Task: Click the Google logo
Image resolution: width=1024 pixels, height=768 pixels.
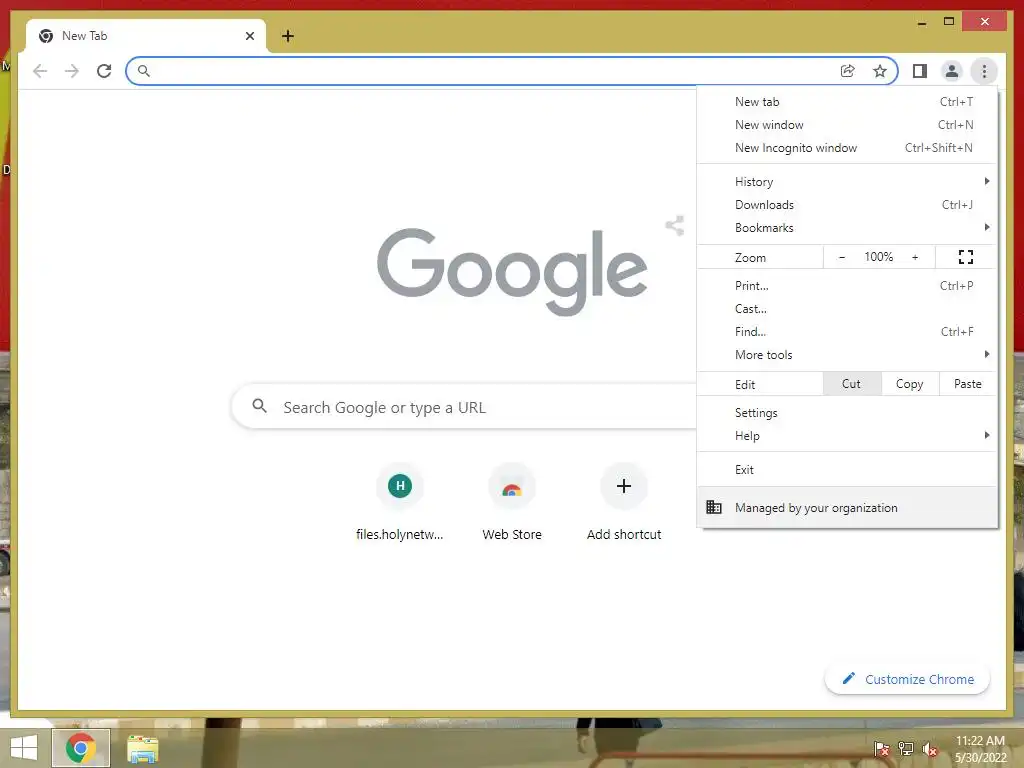Action: pos(512,272)
